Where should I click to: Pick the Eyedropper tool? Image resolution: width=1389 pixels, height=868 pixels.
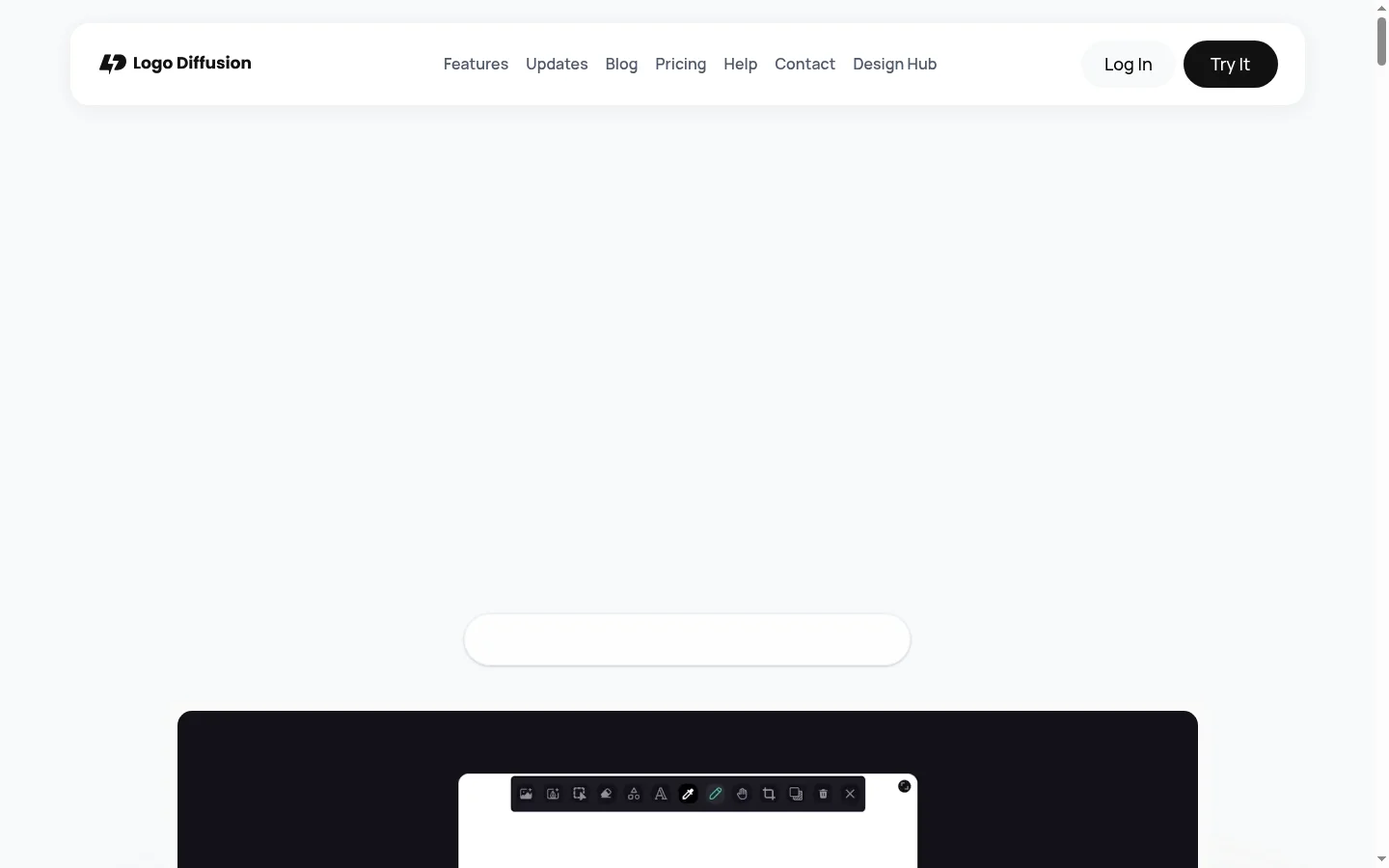(x=688, y=794)
